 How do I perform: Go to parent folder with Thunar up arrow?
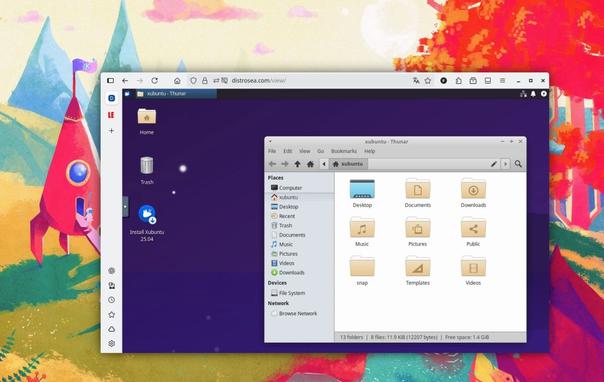click(297, 164)
